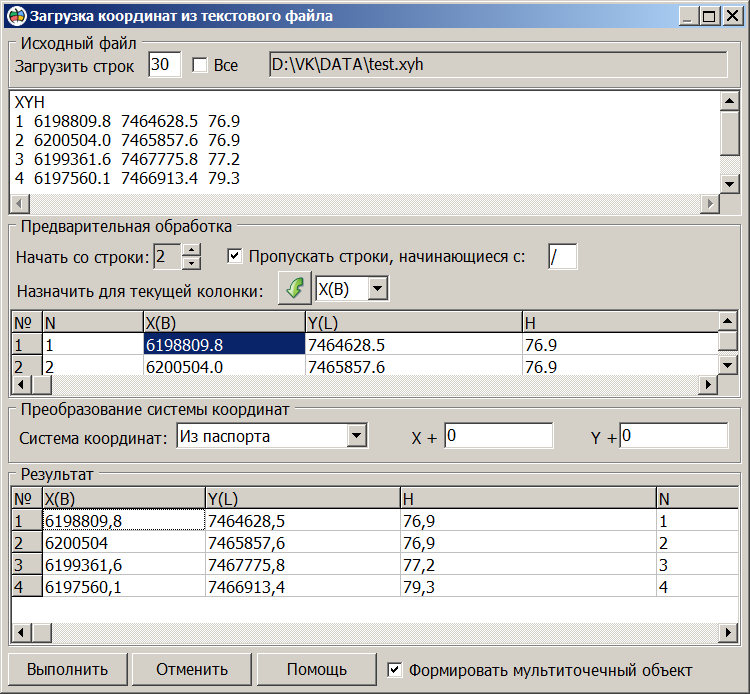The image size is (750, 694).
Task: Toggle 'Пропускать строки' checkbox
Action: click(235, 256)
